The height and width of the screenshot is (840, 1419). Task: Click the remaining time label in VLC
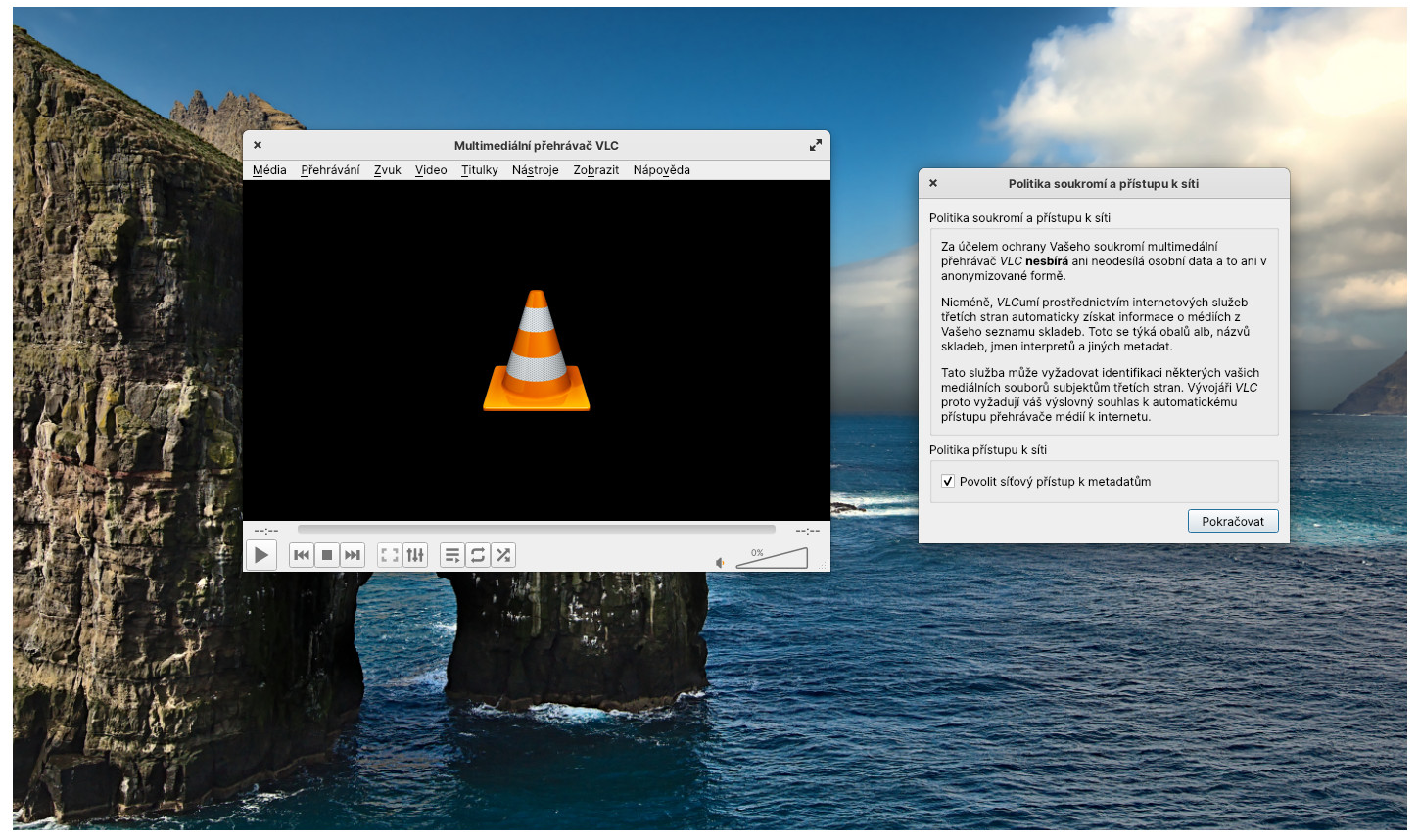pos(808,531)
